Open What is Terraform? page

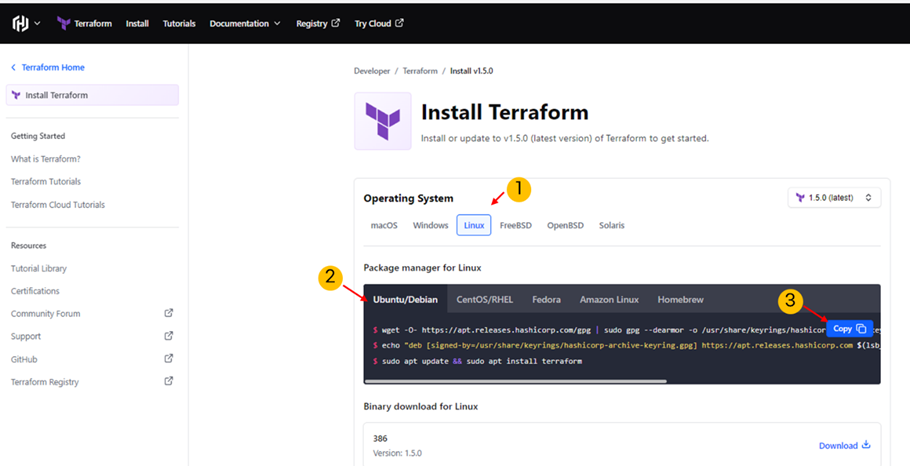pos(45,158)
